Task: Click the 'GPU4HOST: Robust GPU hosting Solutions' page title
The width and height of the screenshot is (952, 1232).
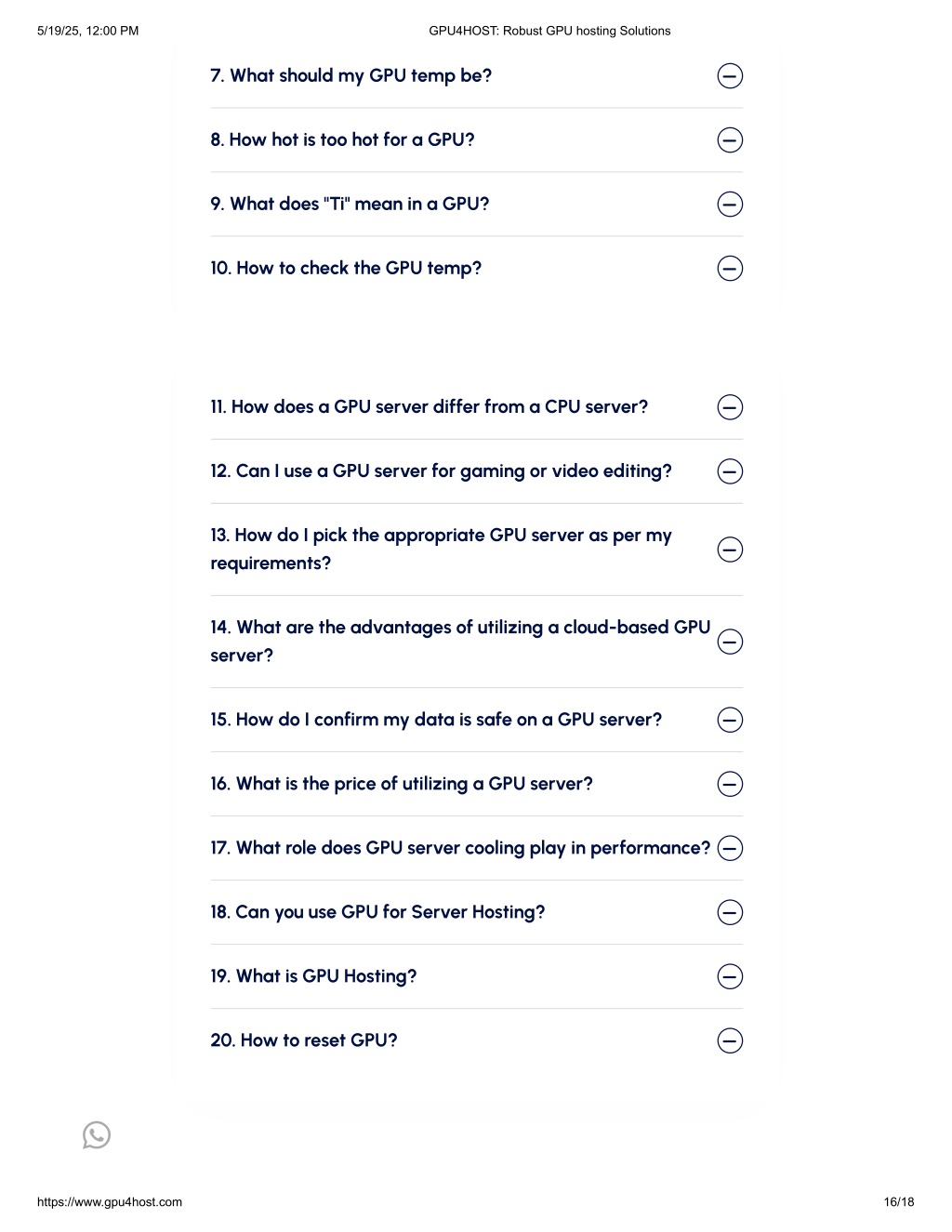Action: [x=549, y=31]
